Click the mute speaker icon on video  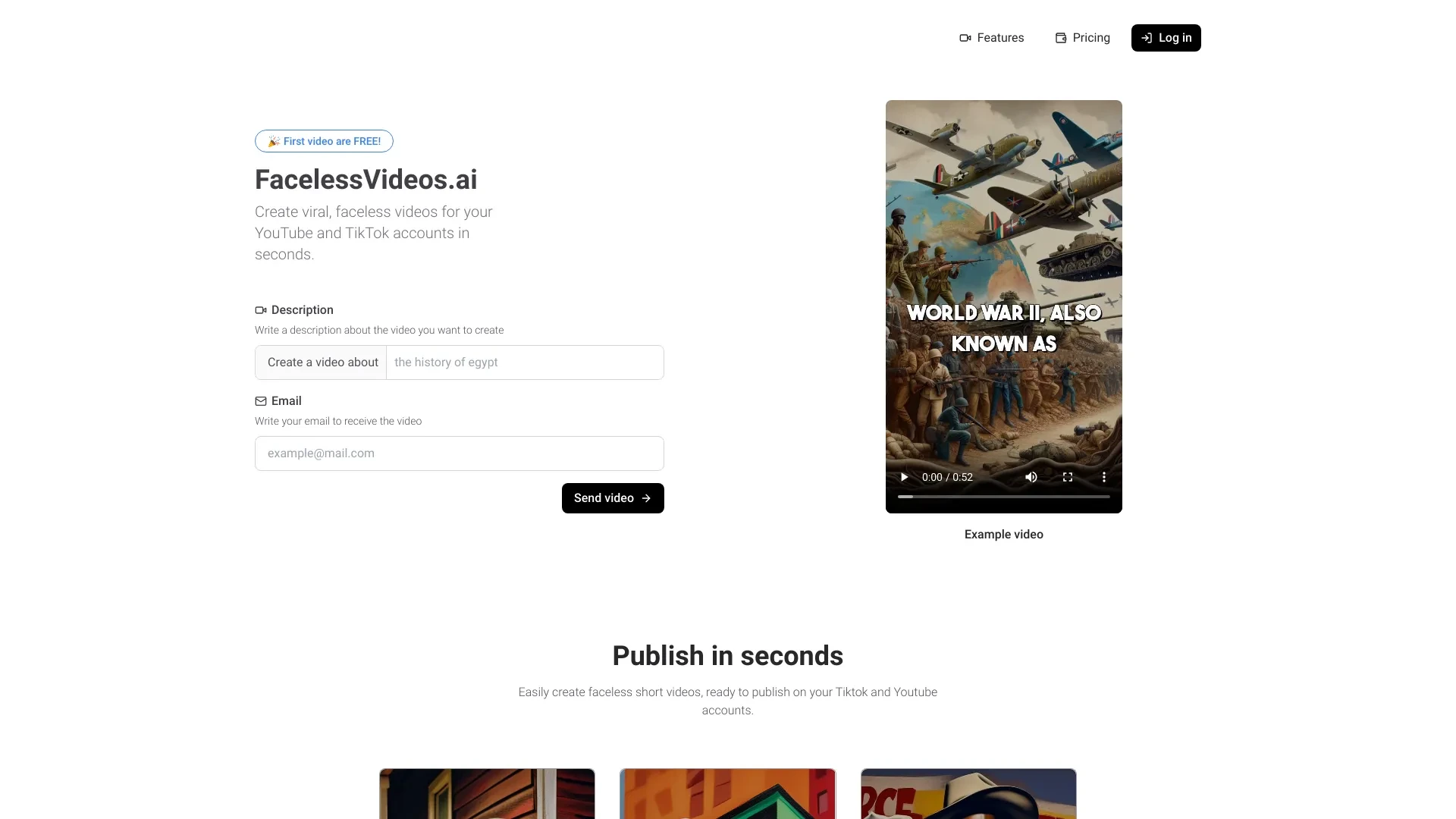(1030, 476)
